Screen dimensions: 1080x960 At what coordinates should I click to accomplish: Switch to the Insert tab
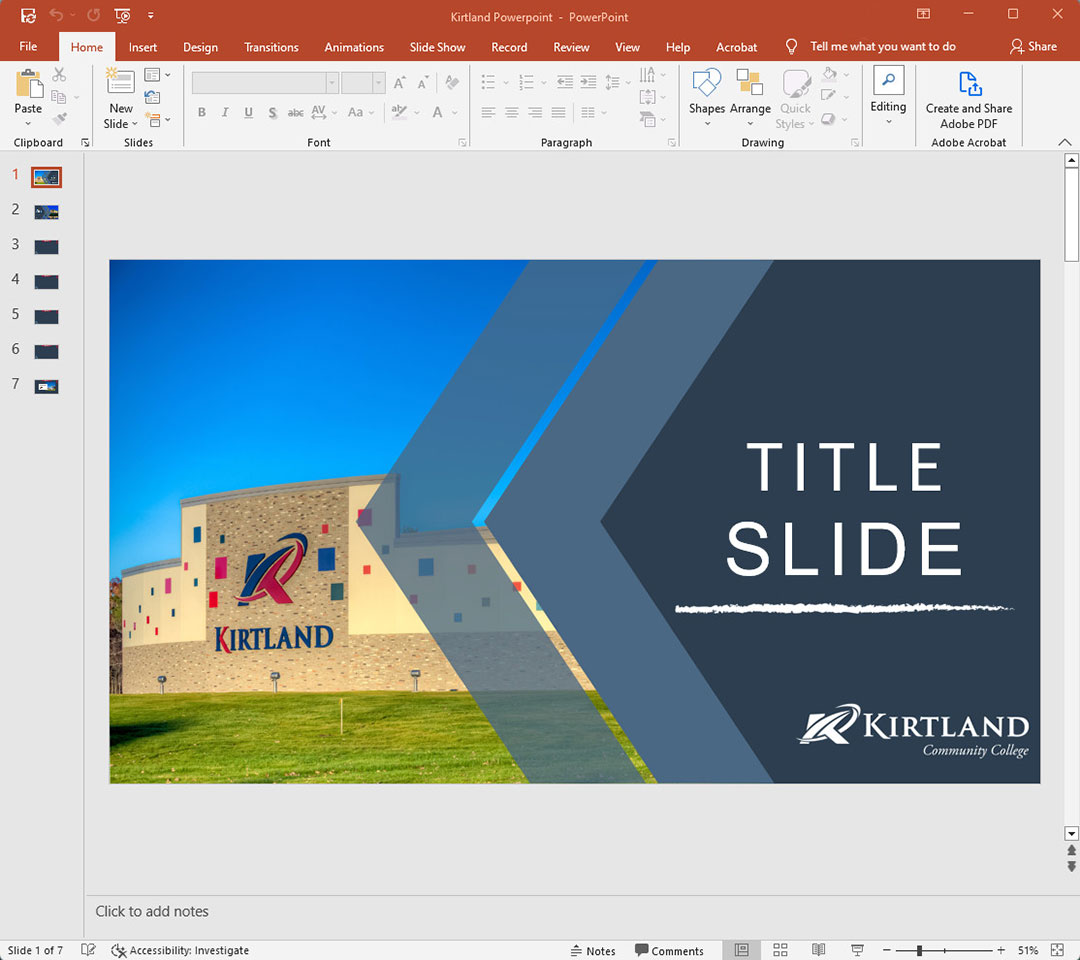point(143,47)
